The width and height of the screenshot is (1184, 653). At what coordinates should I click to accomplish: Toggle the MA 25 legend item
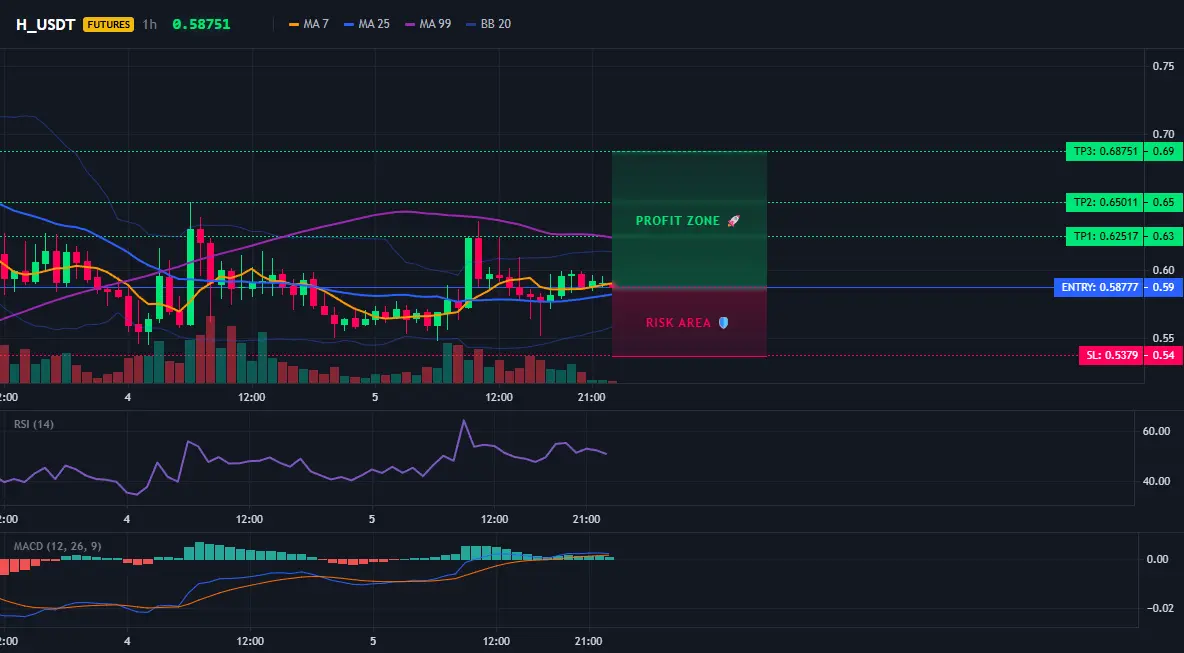367,24
